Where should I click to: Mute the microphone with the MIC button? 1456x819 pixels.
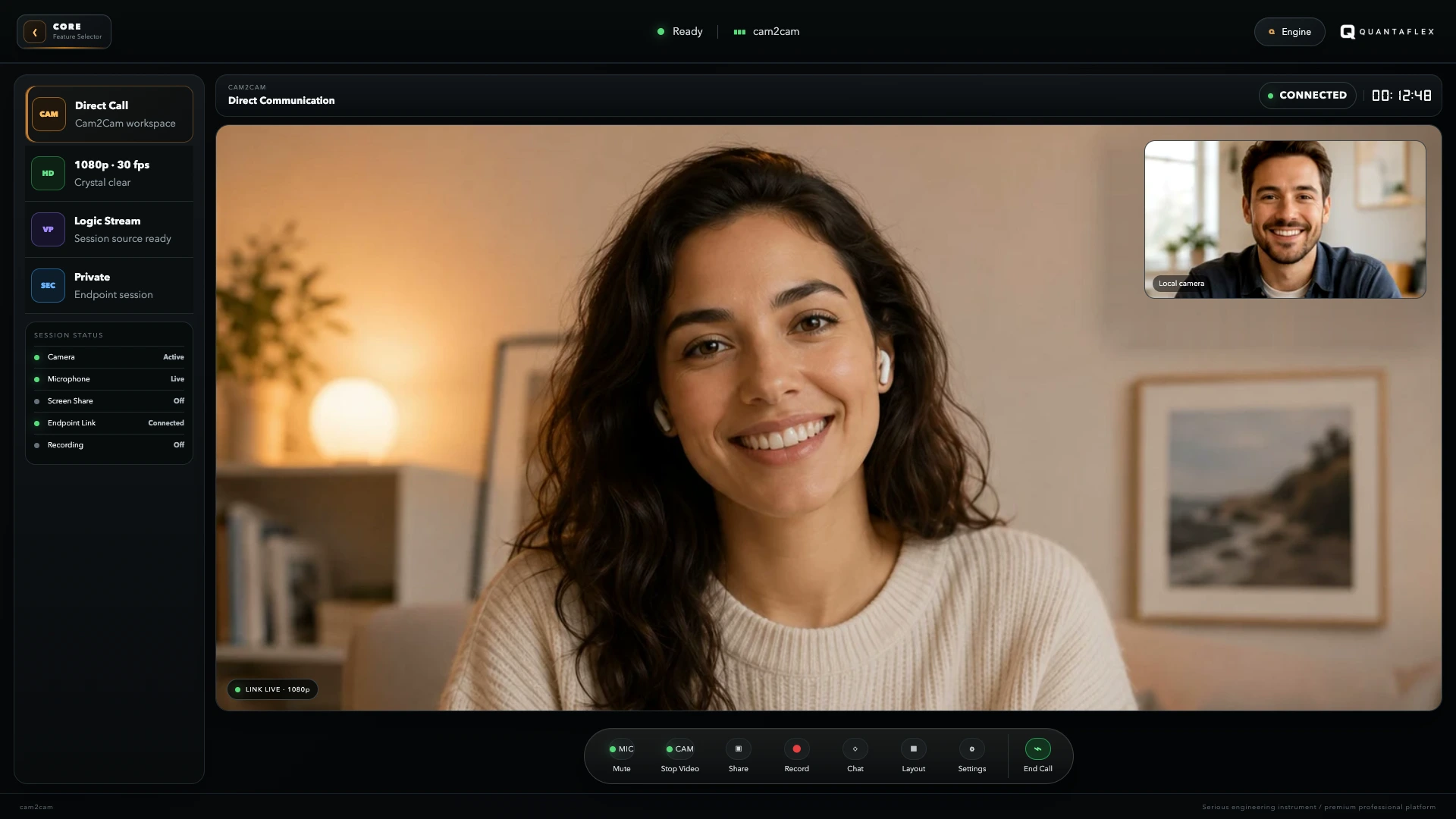621,748
